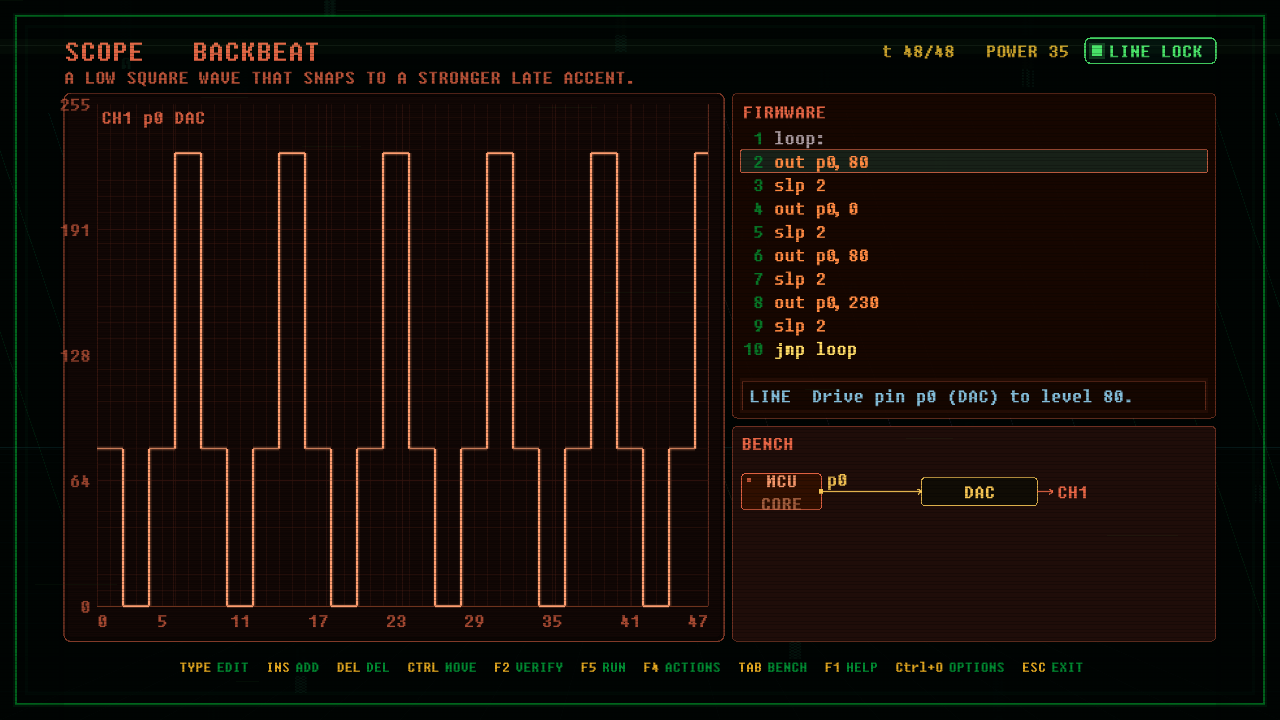Click the SCOPE title

click(x=104, y=52)
